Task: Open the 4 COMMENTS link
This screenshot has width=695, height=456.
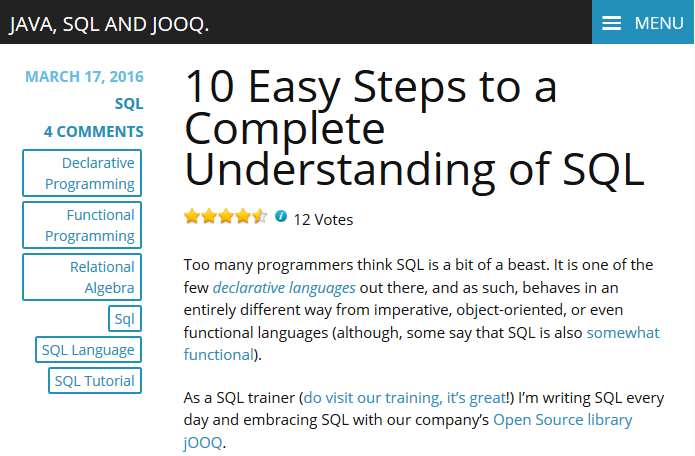Action: (x=94, y=132)
